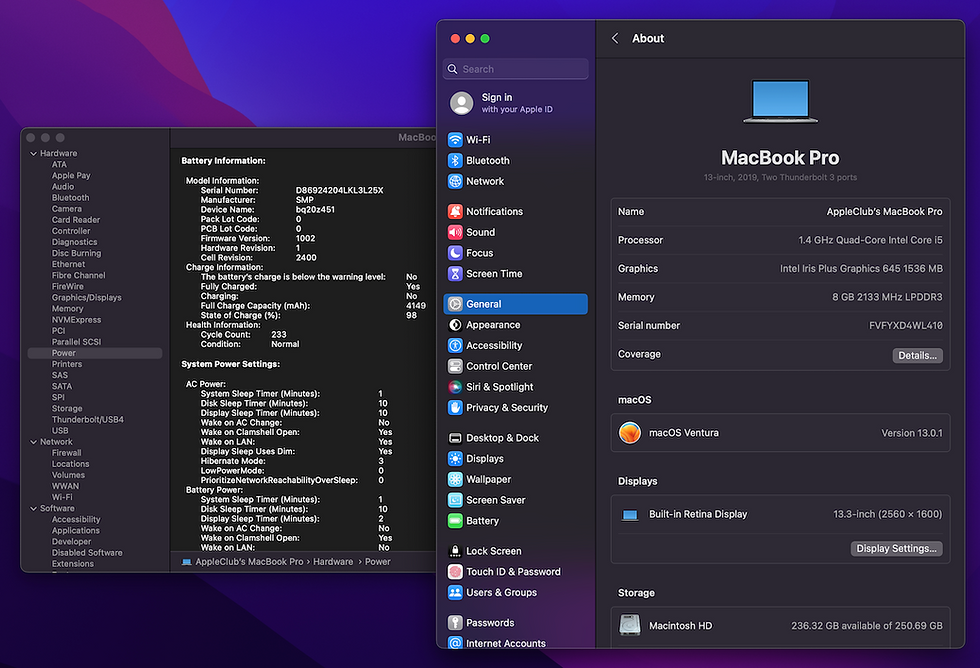
Task: Select Thunderbolt/USB4 in System Information sidebar
Action: [88, 419]
